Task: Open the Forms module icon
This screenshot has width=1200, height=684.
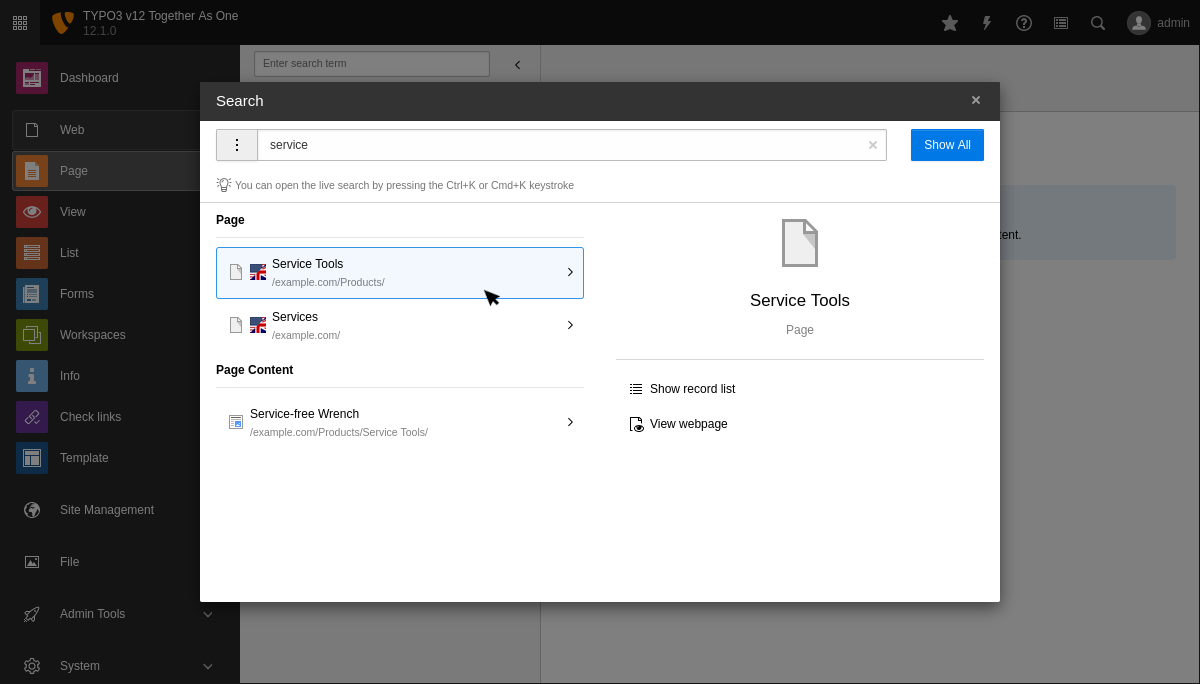Action: [x=31, y=293]
